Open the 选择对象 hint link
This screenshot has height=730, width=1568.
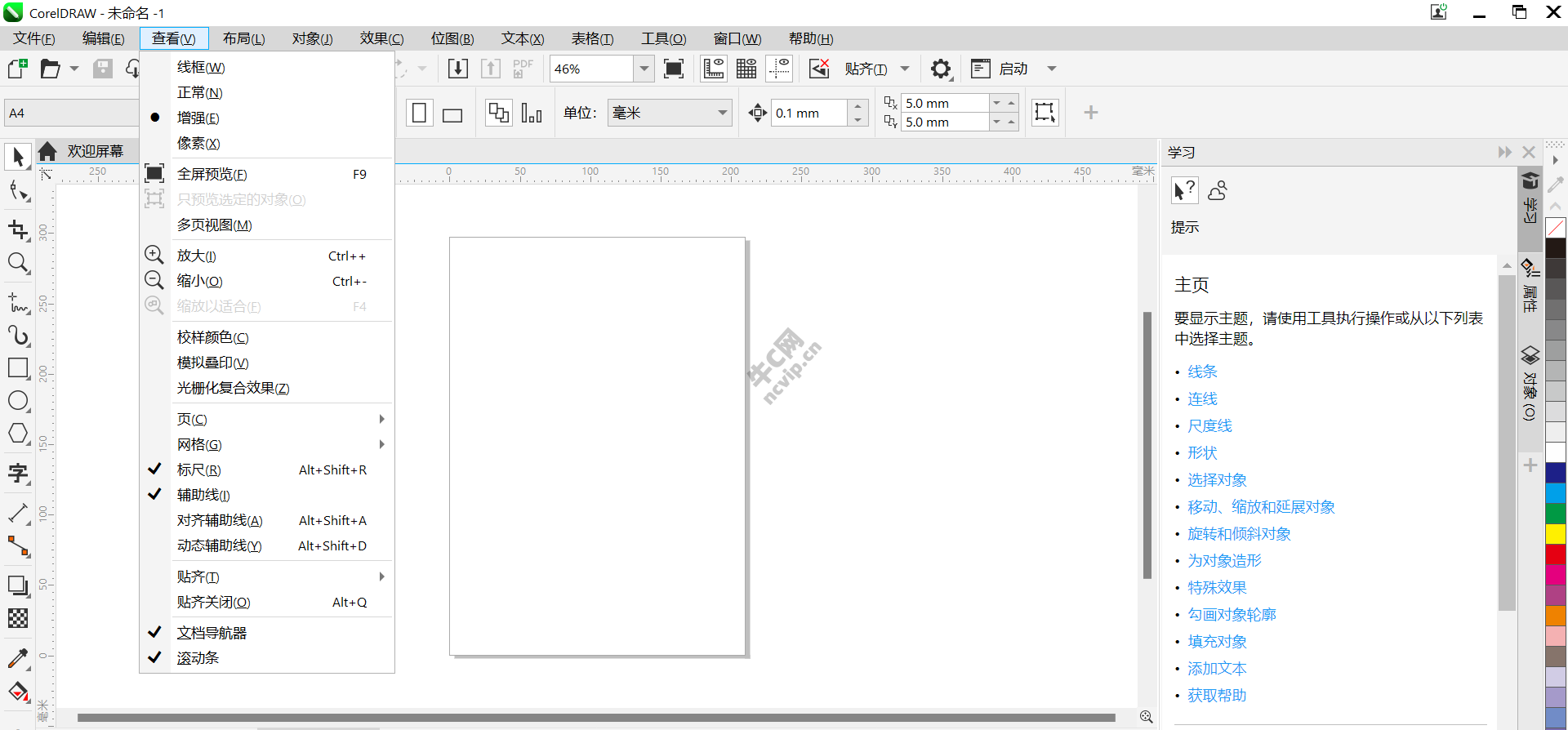pyautogui.click(x=1217, y=479)
